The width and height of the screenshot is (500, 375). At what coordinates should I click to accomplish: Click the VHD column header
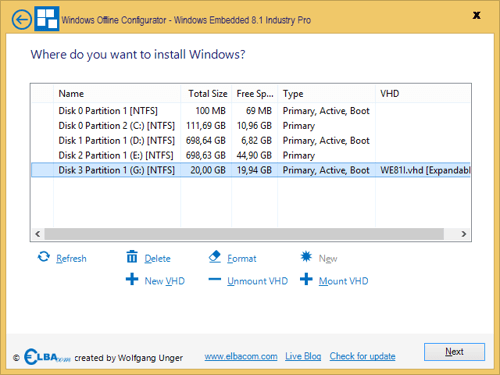point(423,94)
